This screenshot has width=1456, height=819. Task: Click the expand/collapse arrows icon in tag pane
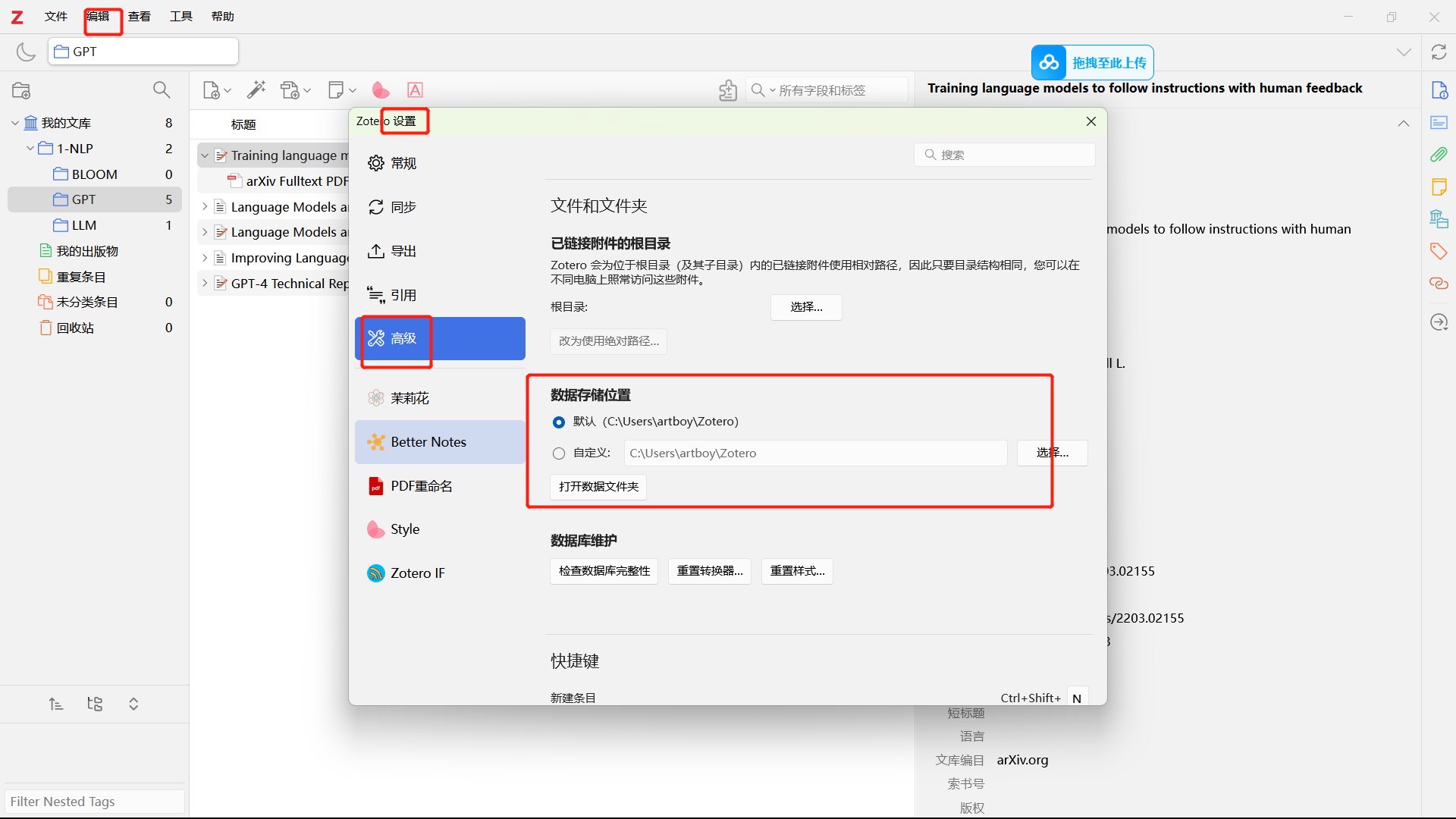click(133, 704)
